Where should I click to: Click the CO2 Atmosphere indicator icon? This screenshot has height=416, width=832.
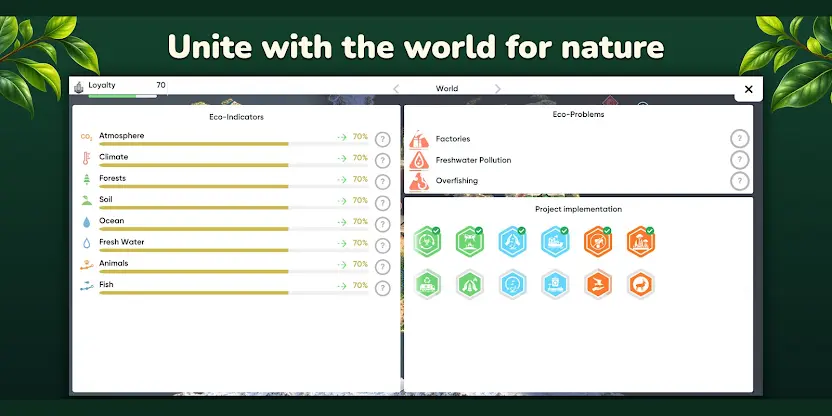86,137
